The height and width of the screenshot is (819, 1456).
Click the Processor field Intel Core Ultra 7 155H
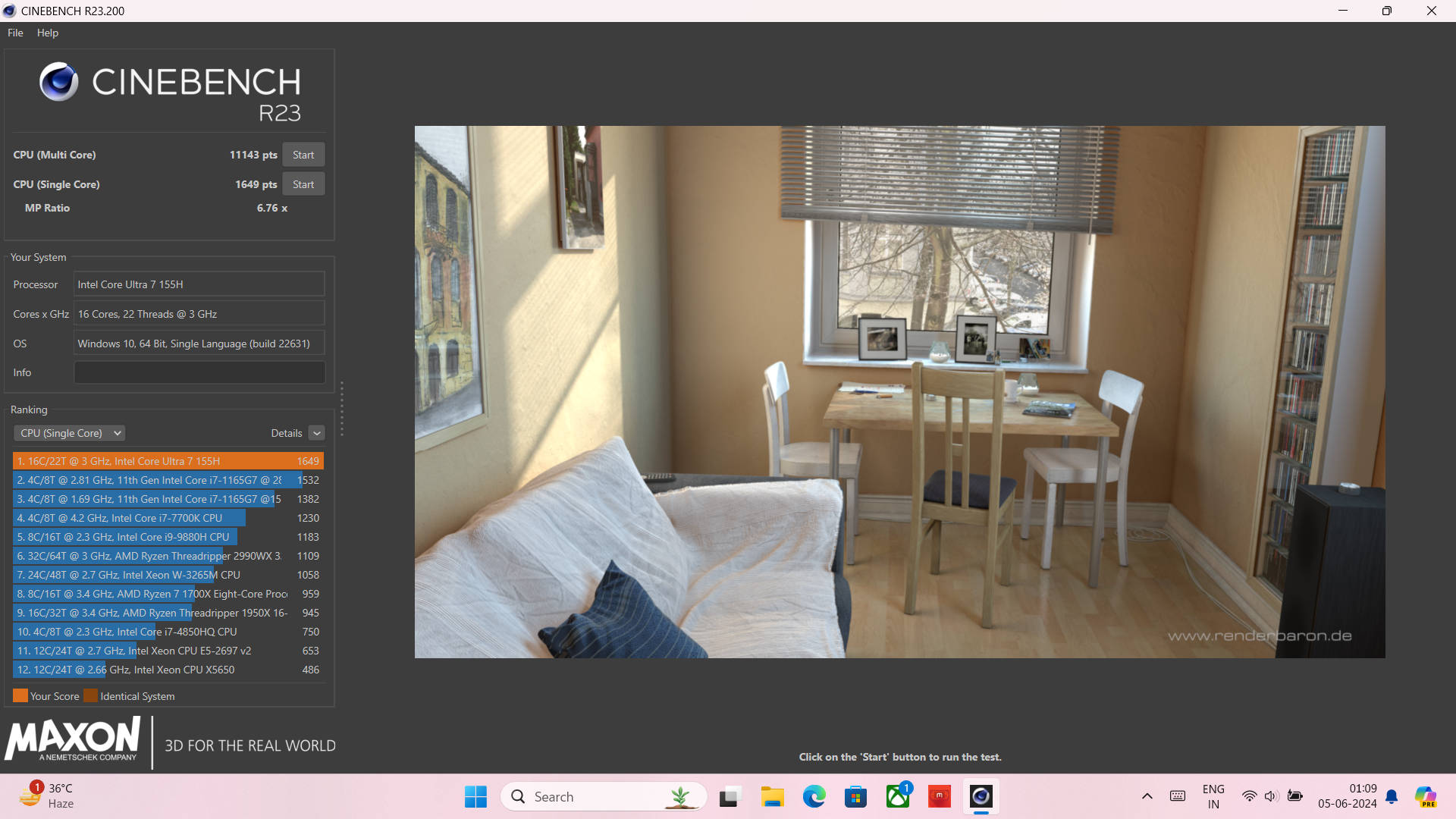click(x=199, y=284)
